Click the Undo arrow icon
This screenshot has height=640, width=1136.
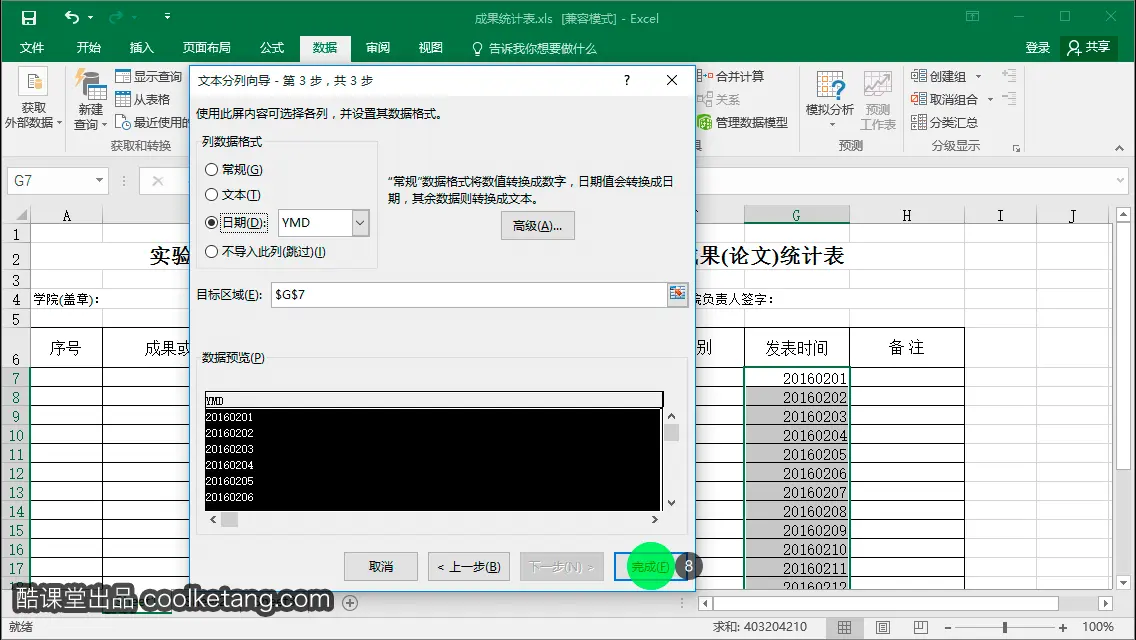71,17
